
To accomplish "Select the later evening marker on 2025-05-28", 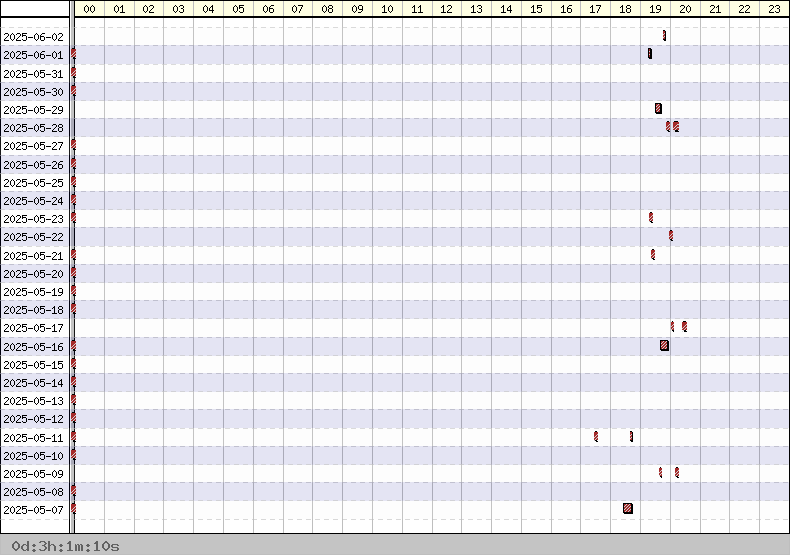I will [676, 126].
